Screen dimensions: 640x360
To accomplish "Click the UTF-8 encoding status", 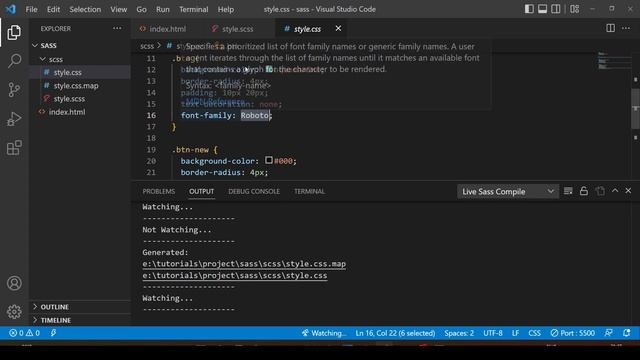I will point(493,333).
